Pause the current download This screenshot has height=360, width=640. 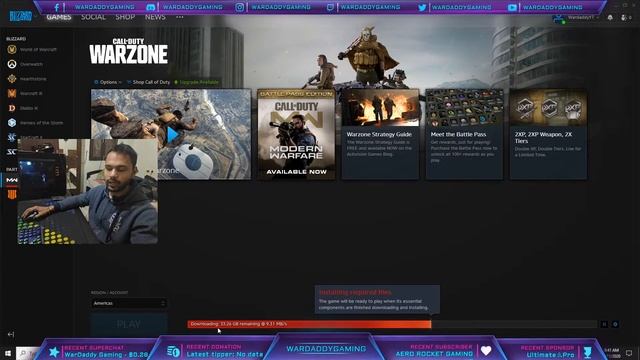pyautogui.click(x=604, y=324)
